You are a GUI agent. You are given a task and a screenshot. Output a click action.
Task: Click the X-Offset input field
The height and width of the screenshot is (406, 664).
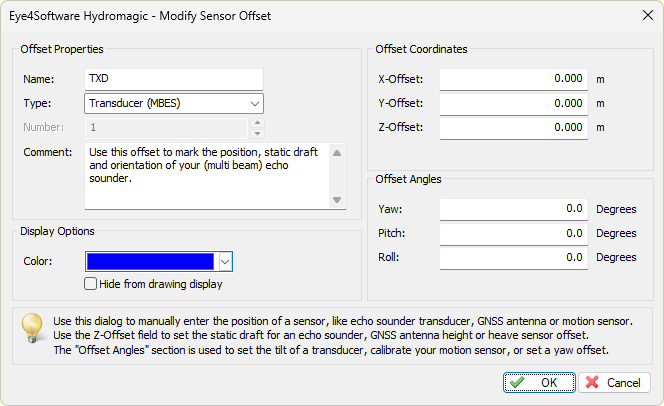coord(514,79)
